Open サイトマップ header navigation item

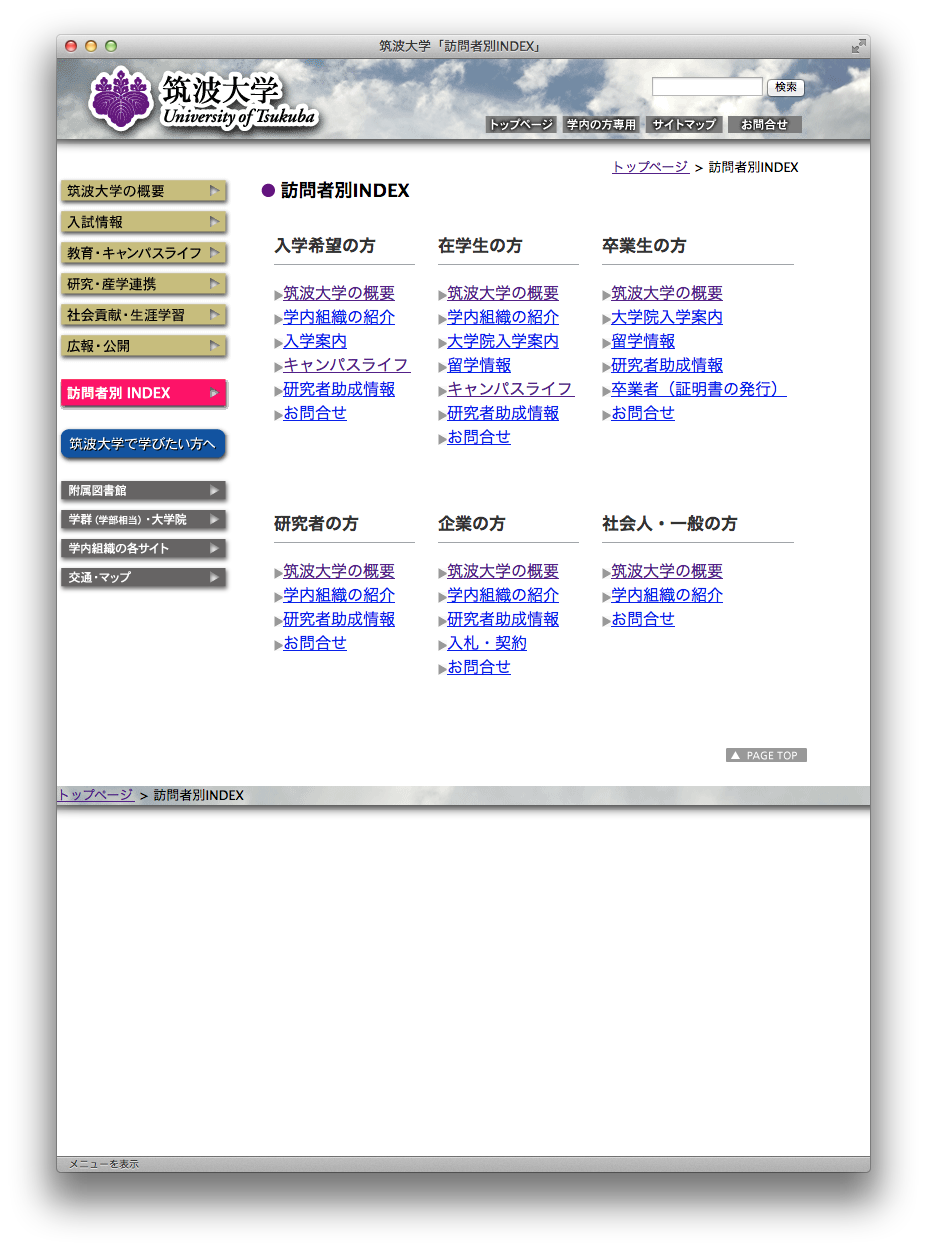click(684, 125)
